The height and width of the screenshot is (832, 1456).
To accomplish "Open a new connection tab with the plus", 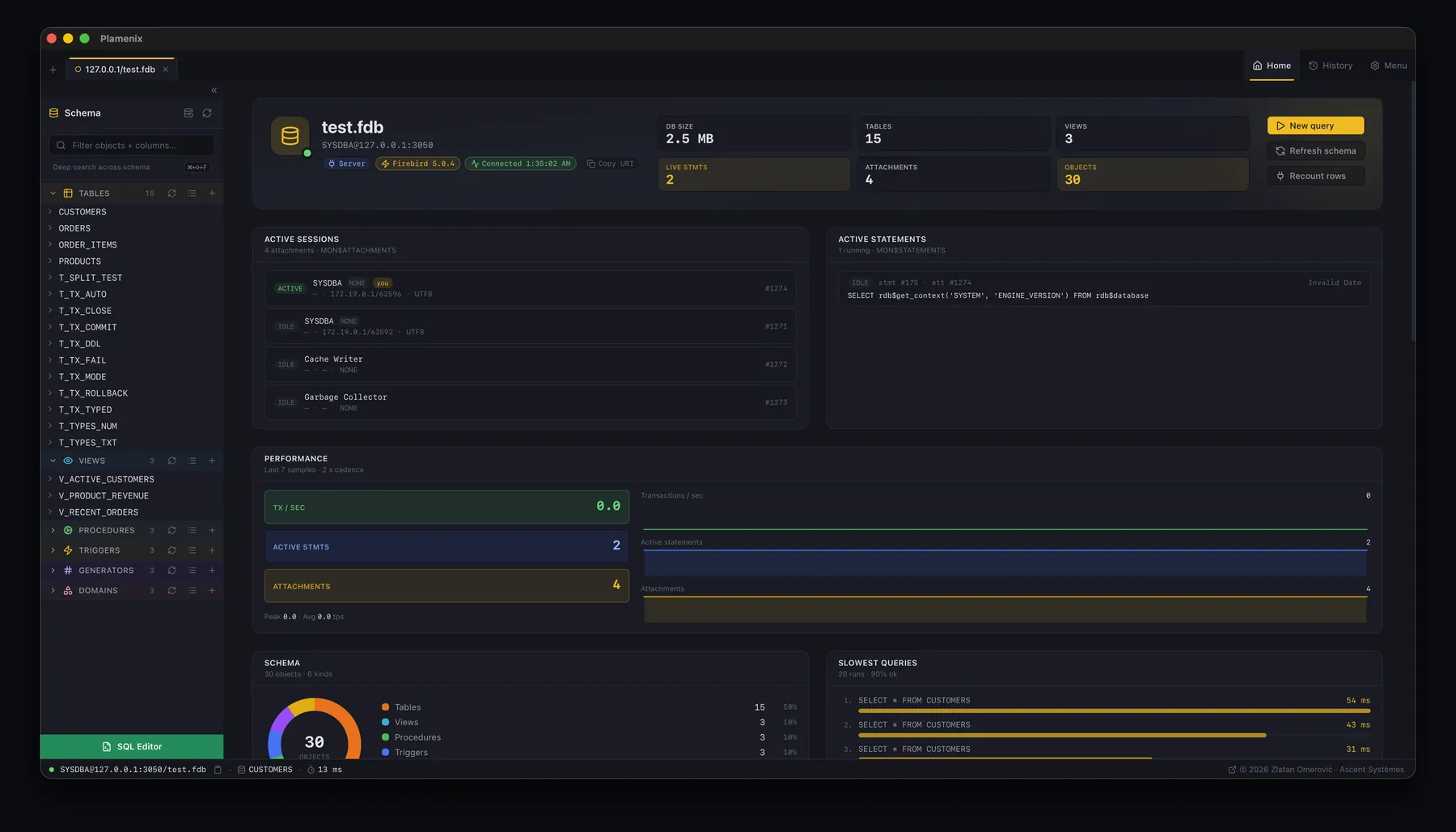I will click(x=53, y=70).
